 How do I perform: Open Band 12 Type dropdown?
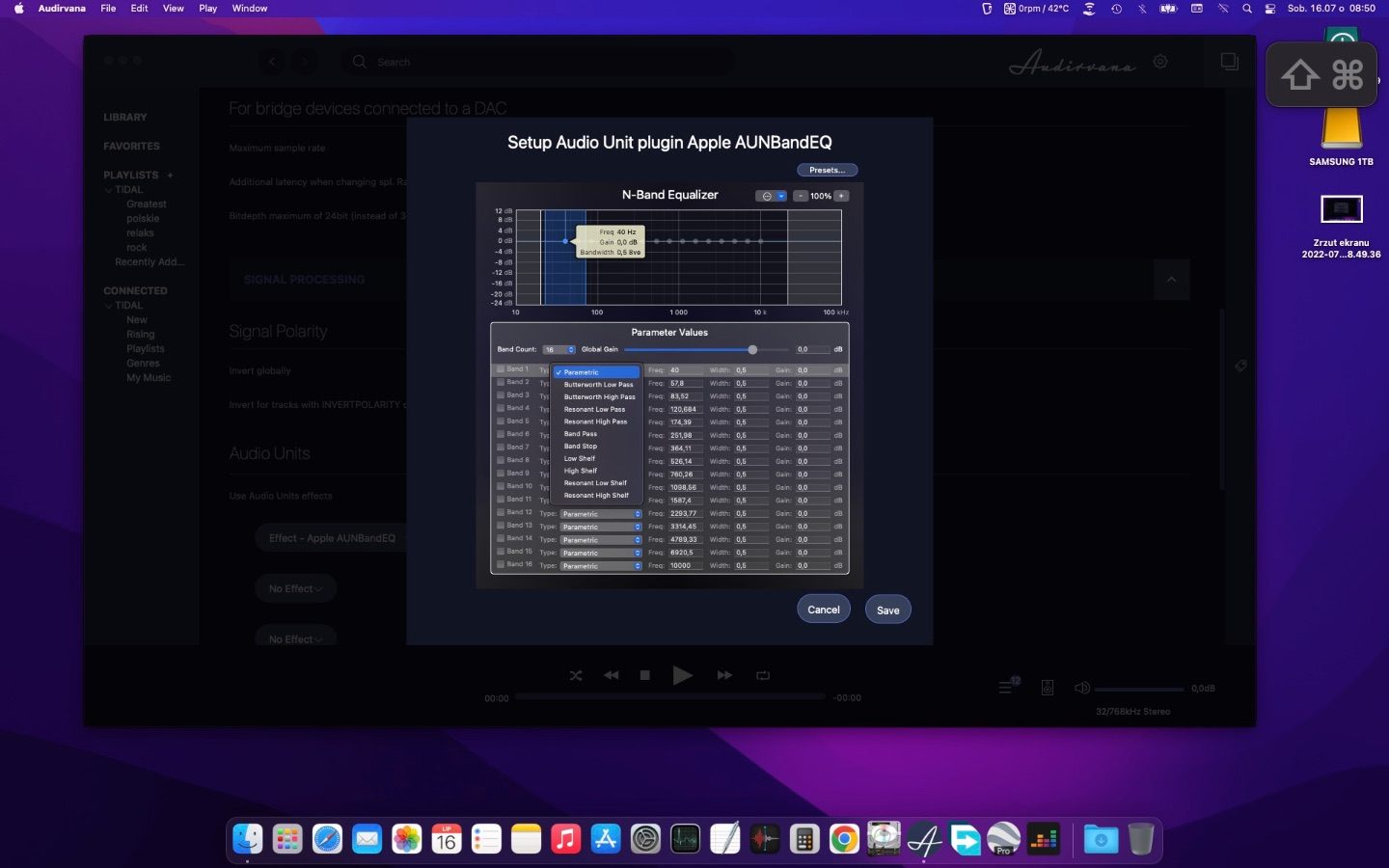(x=601, y=514)
